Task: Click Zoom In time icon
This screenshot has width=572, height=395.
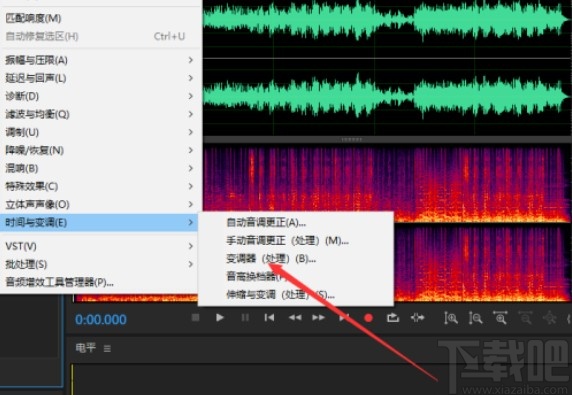Action: [500, 318]
